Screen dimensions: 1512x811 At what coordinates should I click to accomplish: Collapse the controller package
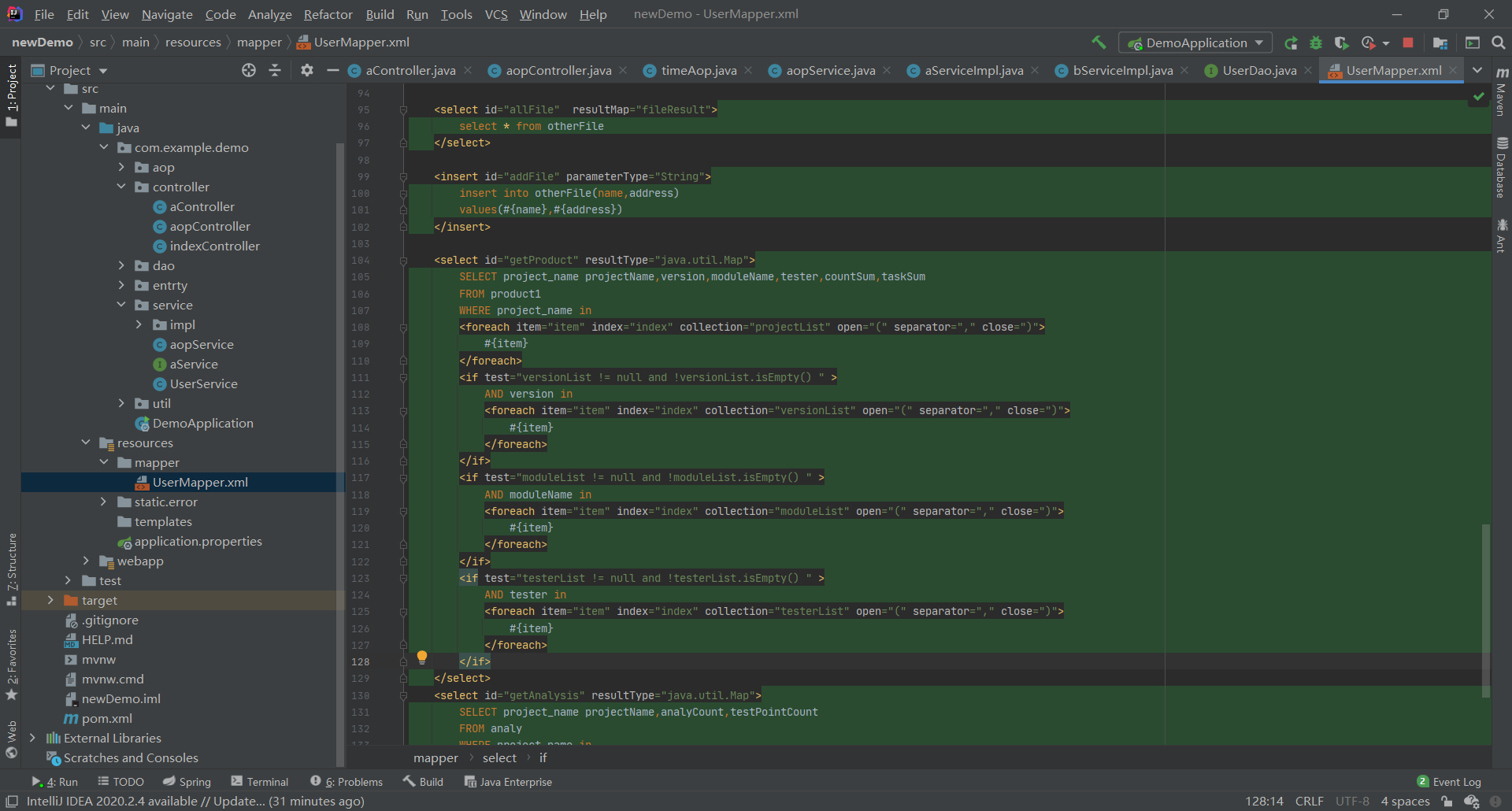tap(121, 187)
